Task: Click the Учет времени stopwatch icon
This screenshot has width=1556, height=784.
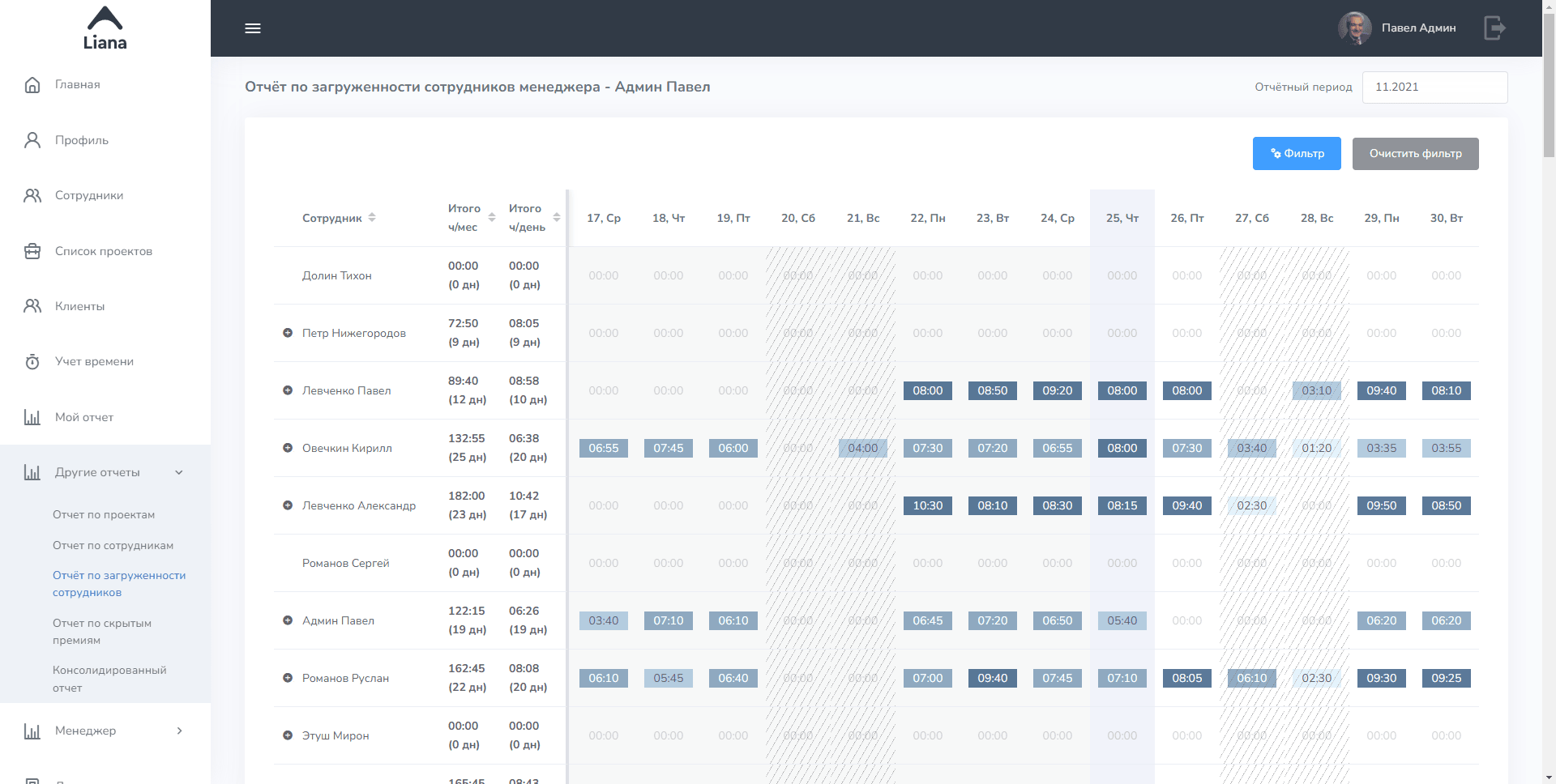Action: click(x=32, y=362)
